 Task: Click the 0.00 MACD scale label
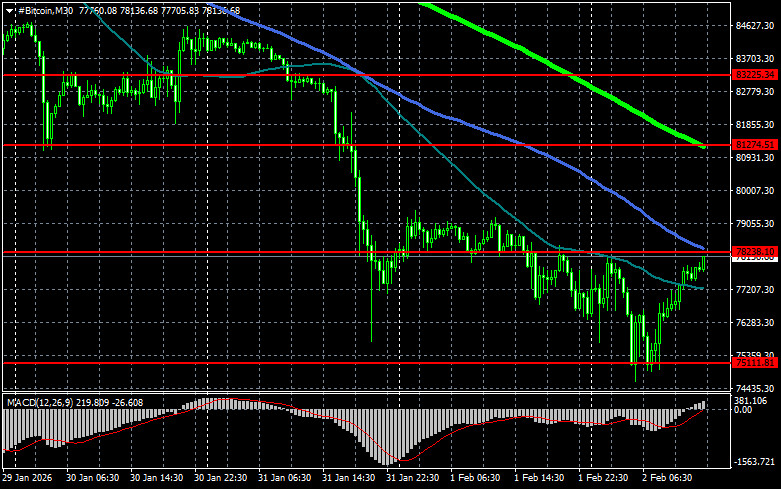tap(743, 410)
